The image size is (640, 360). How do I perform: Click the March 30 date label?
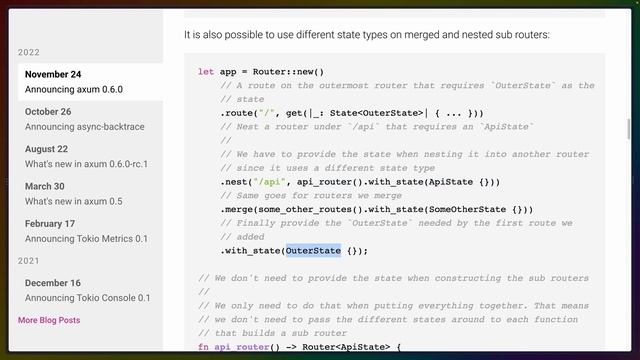click(44, 187)
